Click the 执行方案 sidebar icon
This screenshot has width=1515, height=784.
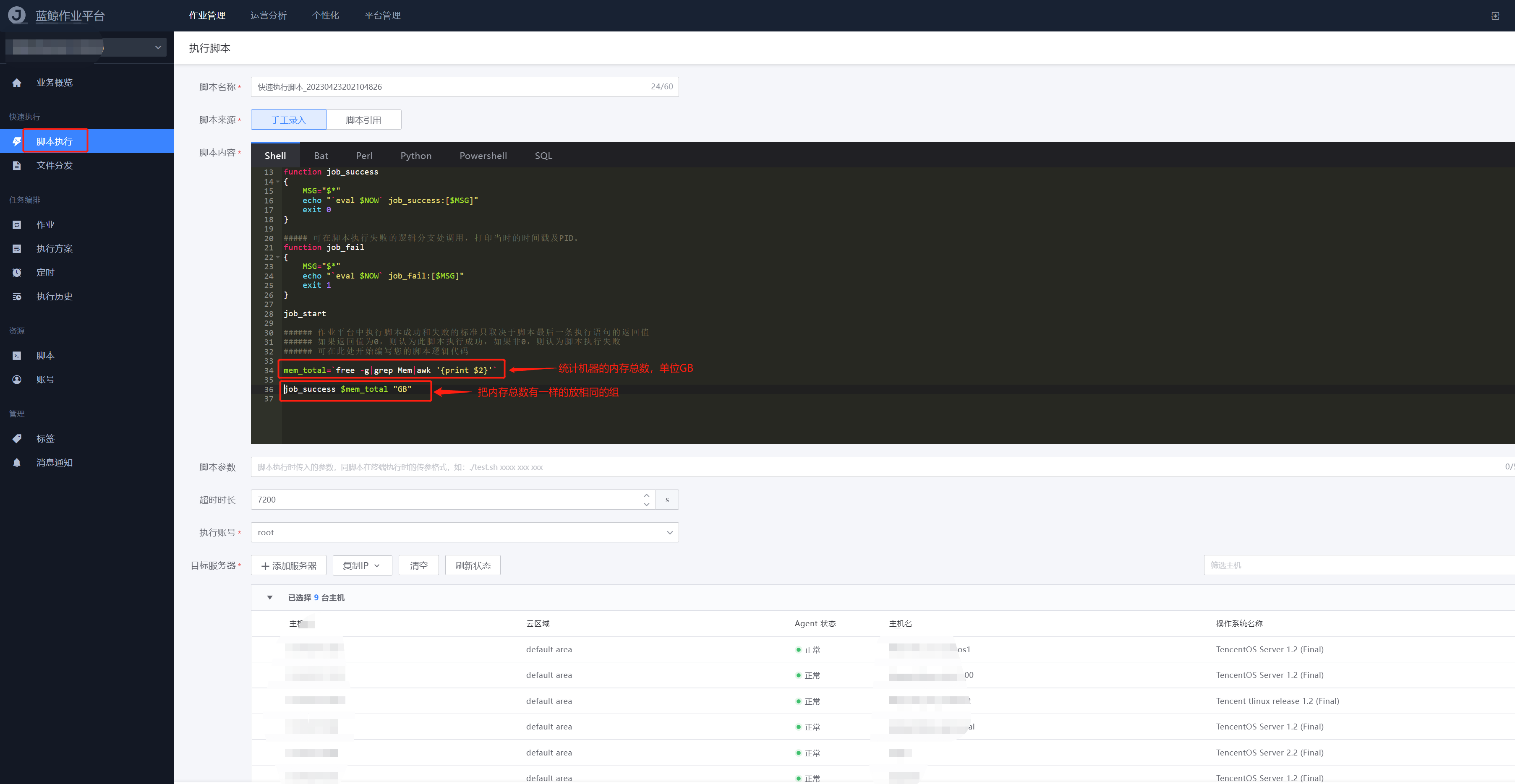(x=17, y=249)
